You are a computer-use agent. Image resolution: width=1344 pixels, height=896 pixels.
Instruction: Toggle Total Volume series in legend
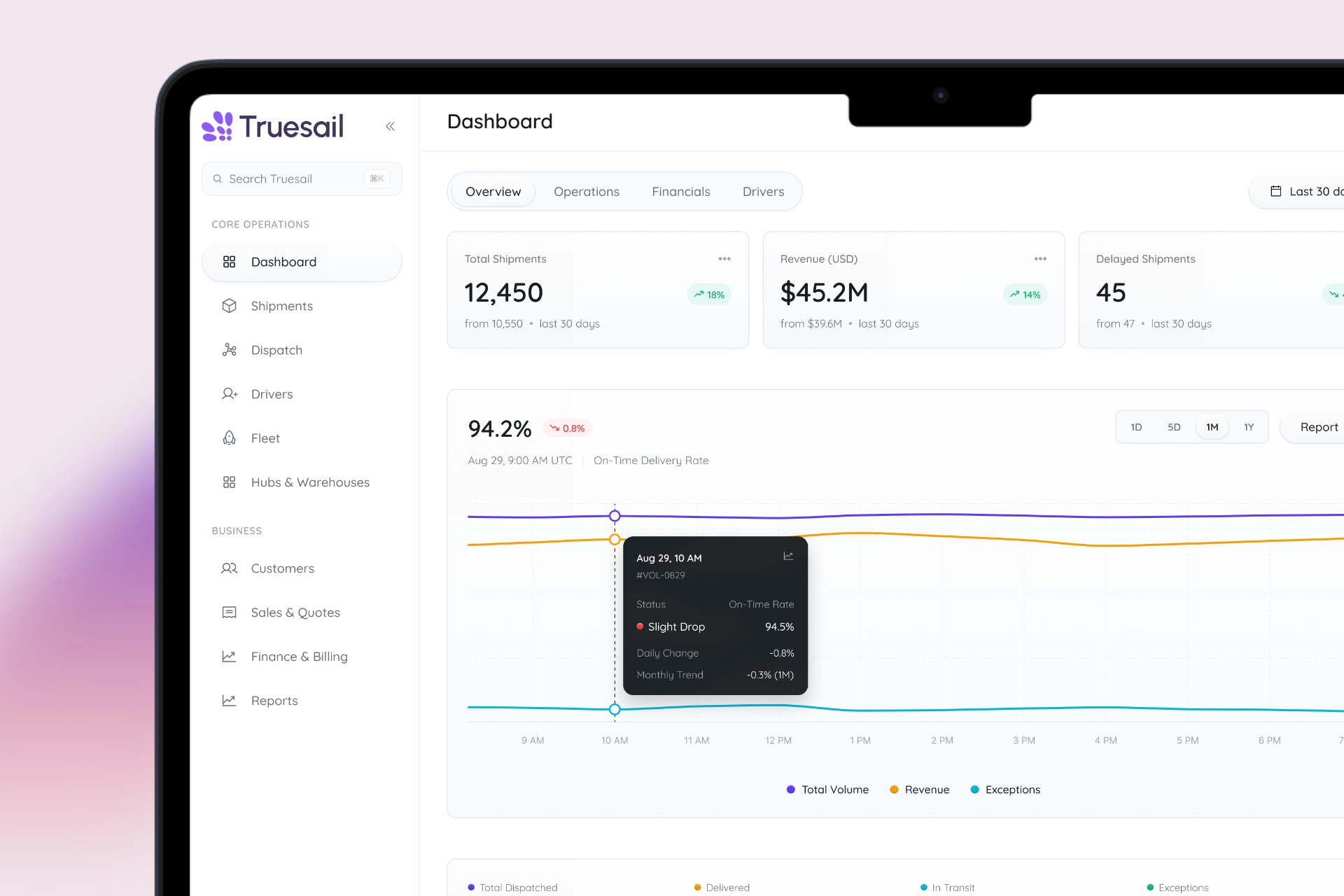click(x=827, y=790)
